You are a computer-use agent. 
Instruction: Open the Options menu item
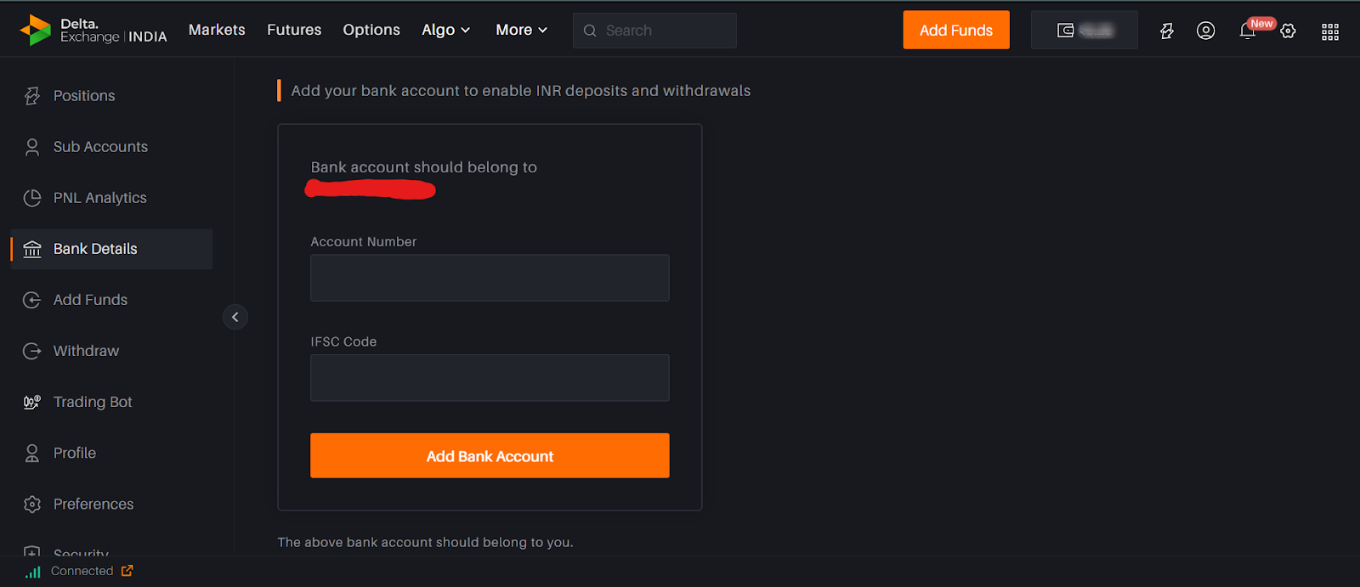click(x=371, y=30)
